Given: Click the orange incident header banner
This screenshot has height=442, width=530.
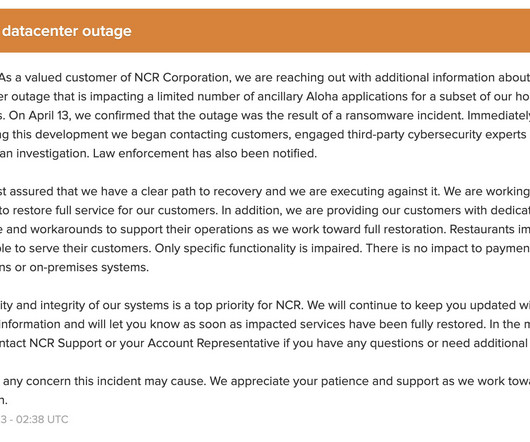Looking at the screenshot, I should 265,31.
